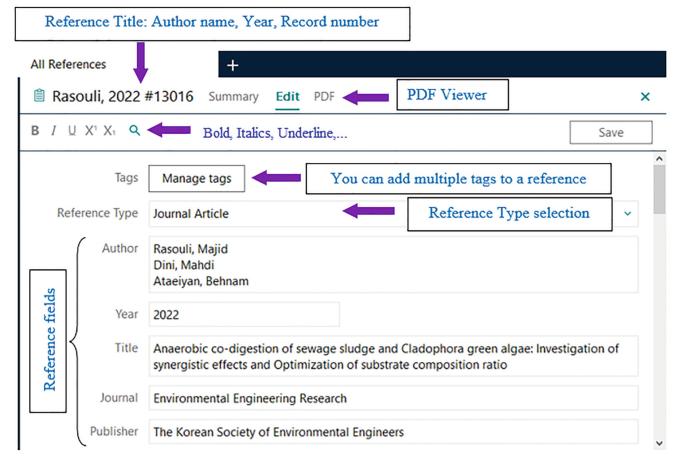Select the Edit tab

[288, 97]
